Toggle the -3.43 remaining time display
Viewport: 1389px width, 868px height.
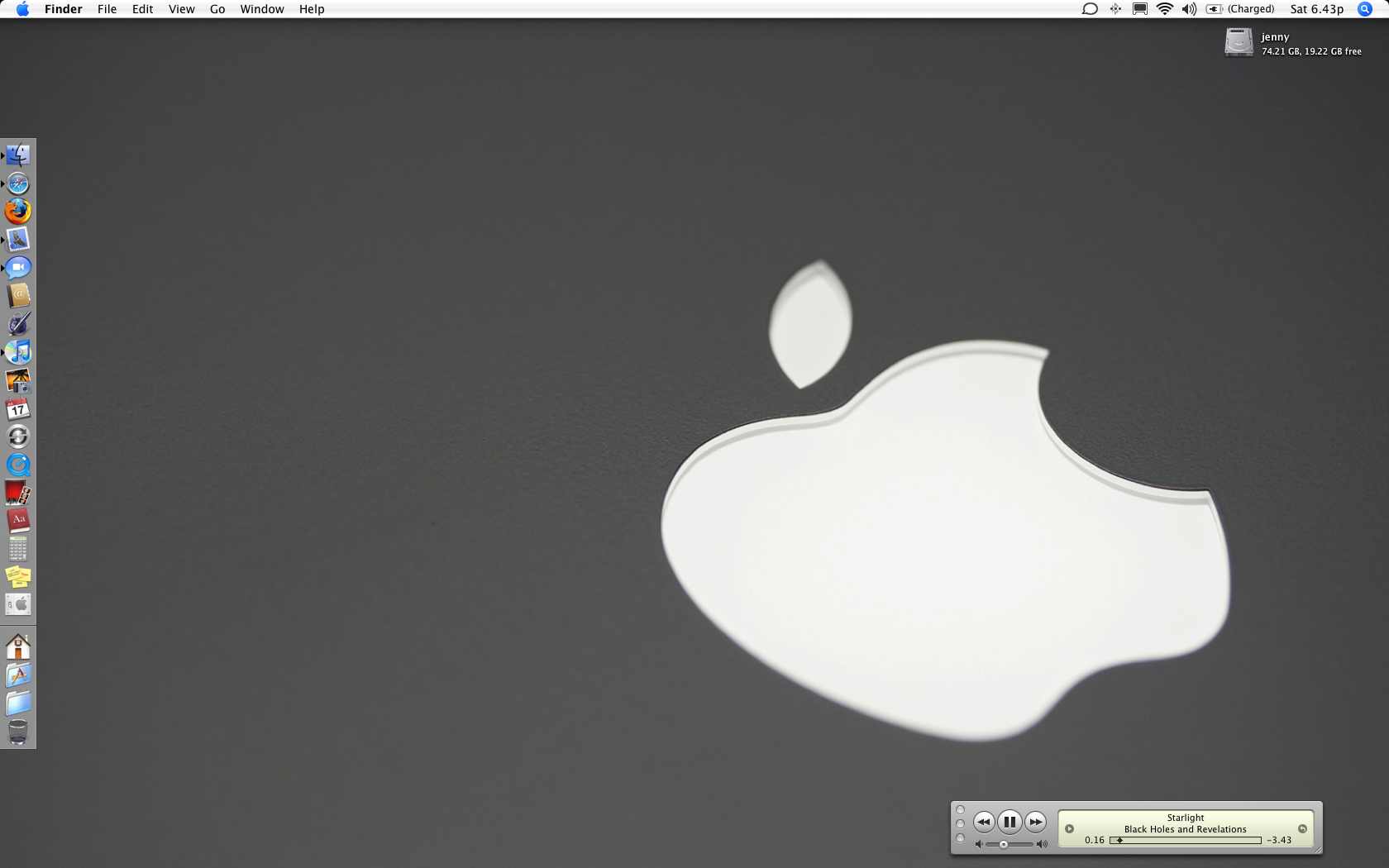pyautogui.click(x=1279, y=840)
